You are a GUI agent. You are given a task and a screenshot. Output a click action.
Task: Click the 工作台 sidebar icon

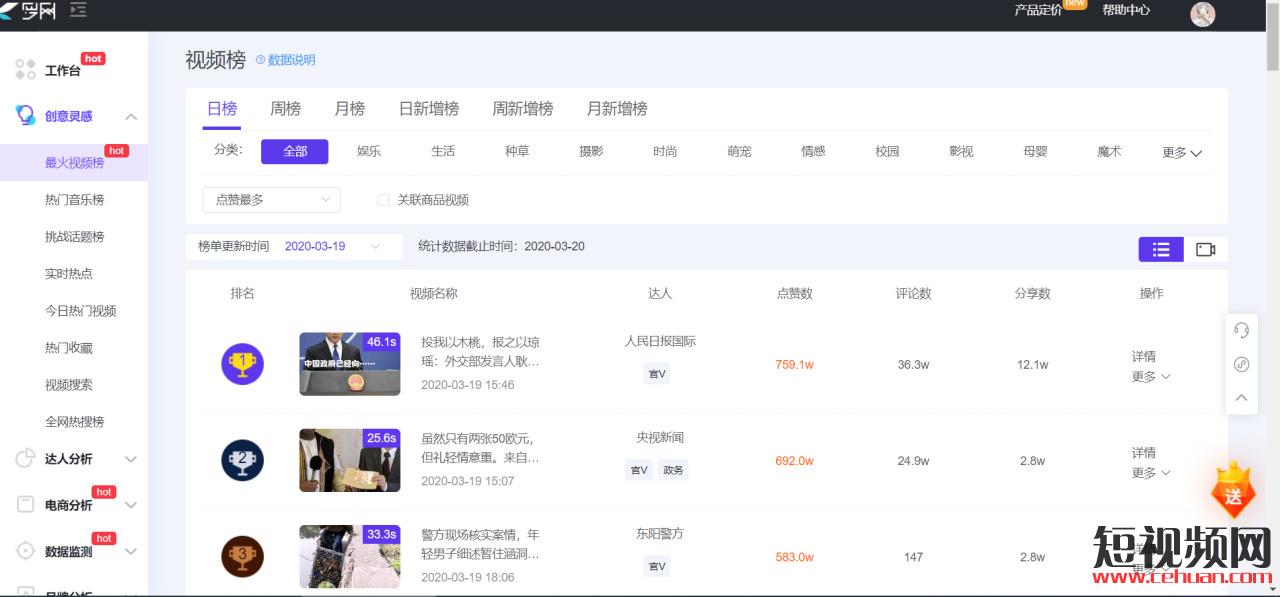coord(26,70)
